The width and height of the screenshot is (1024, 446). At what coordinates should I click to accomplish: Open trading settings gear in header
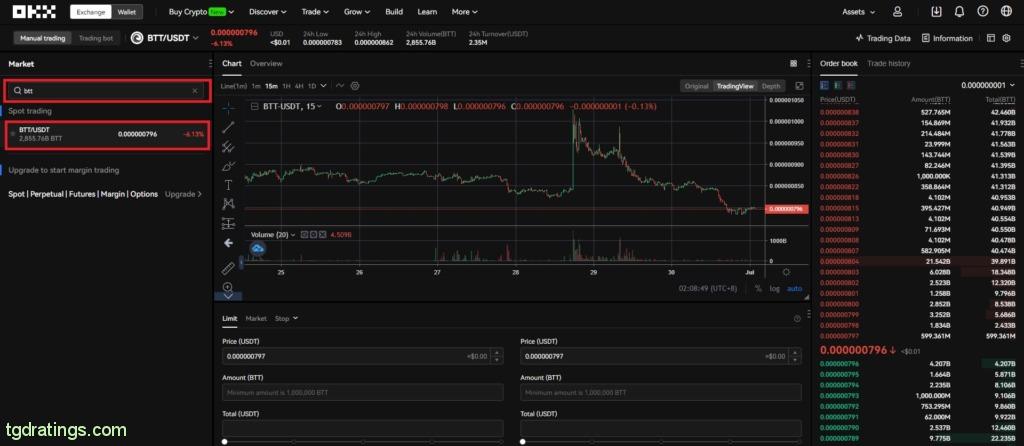point(1006,38)
